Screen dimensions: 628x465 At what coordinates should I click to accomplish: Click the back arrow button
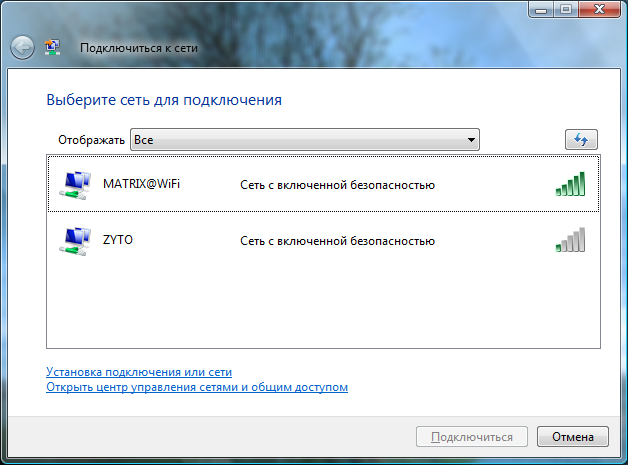pos(22,48)
